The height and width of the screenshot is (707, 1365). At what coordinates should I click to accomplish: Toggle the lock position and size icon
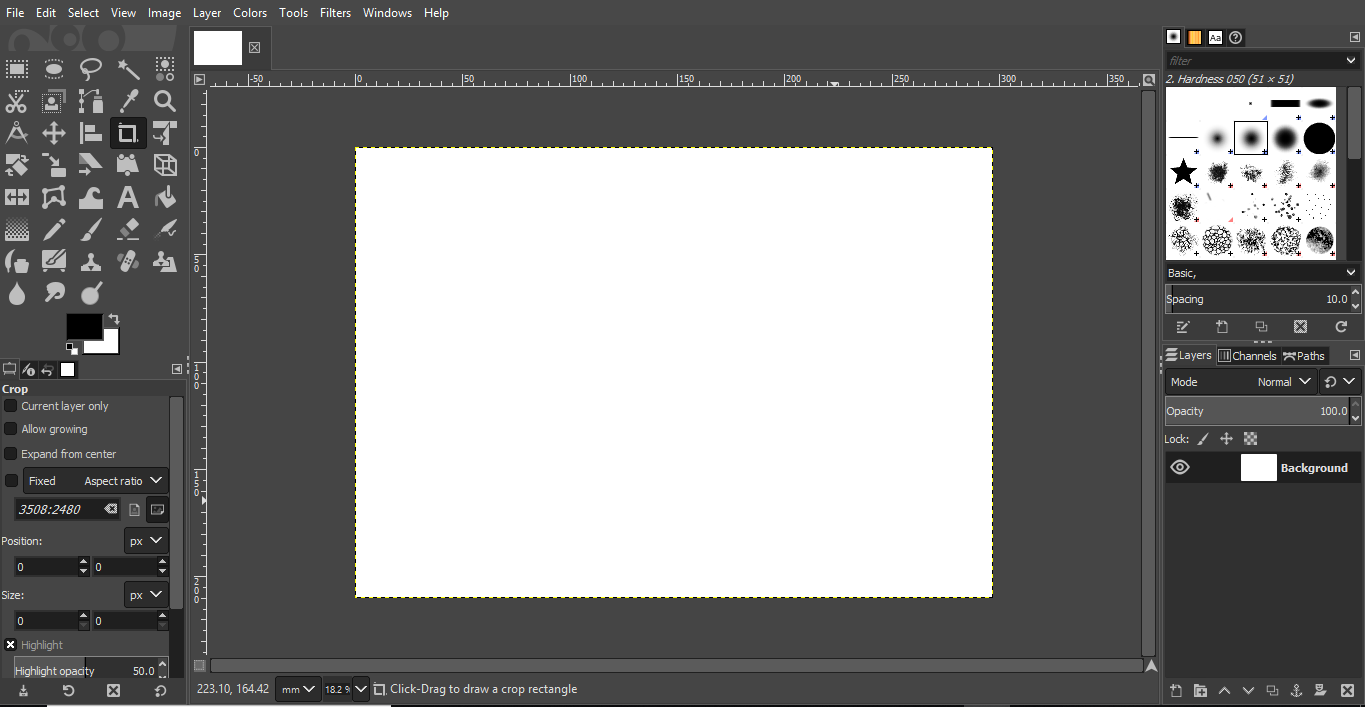1226,439
